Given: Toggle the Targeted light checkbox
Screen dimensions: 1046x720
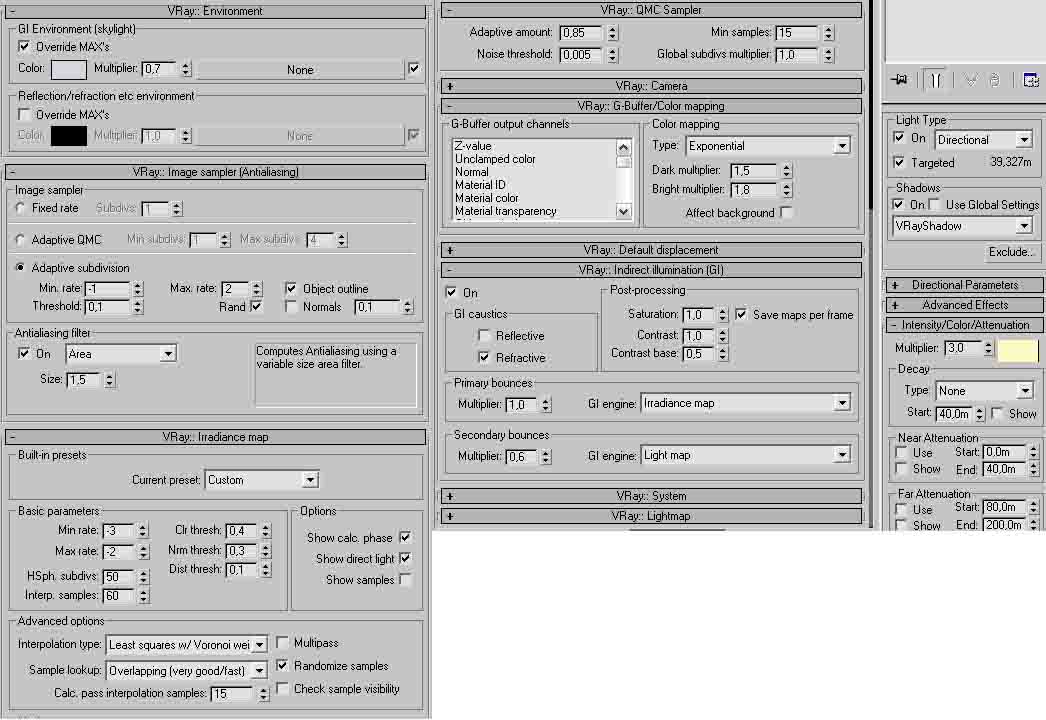Looking at the screenshot, I should click(x=899, y=162).
